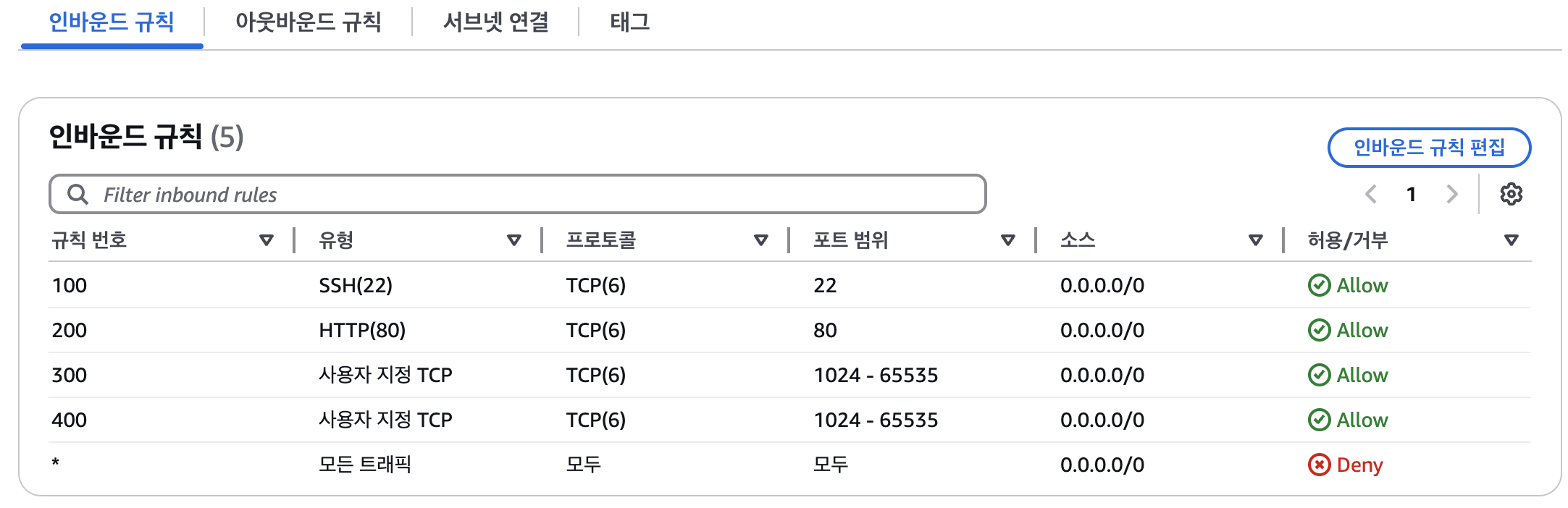Select page number 1 in pagination

(x=1411, y=194)
